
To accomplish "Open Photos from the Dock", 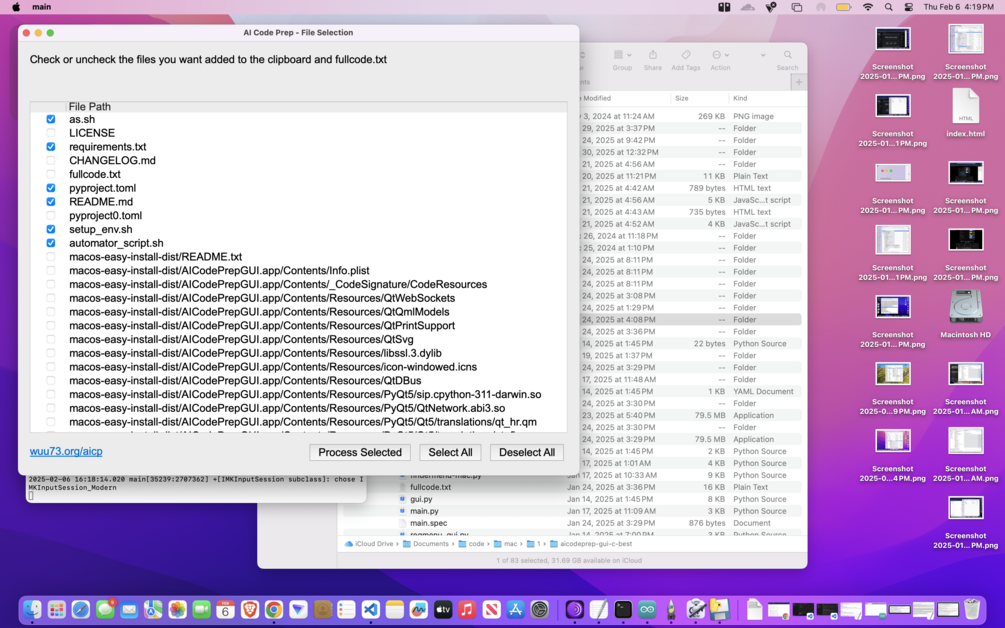I will pyautogui.click(x=178, y=609).
